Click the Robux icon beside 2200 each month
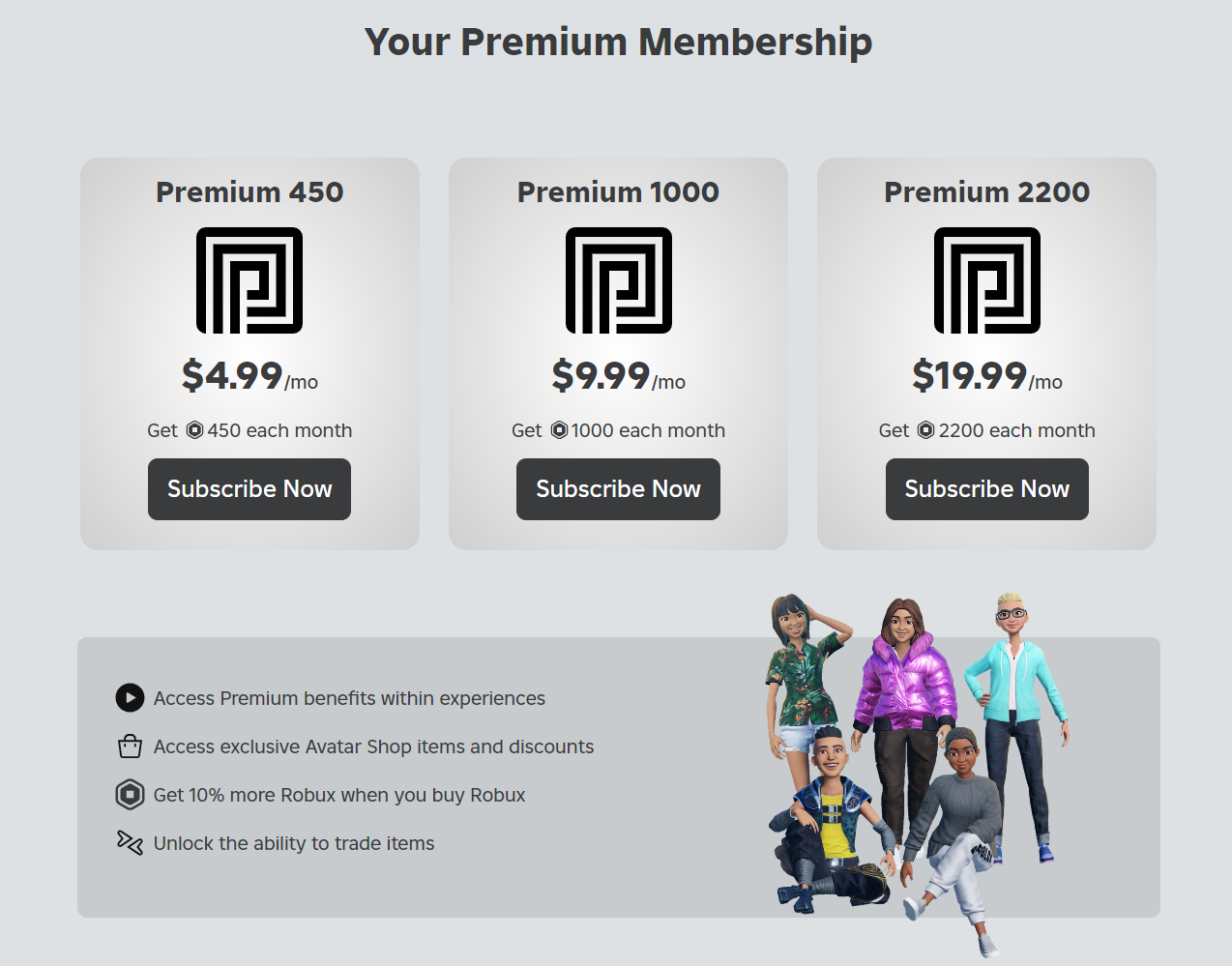1232x966 pixels. coord(925,430)
